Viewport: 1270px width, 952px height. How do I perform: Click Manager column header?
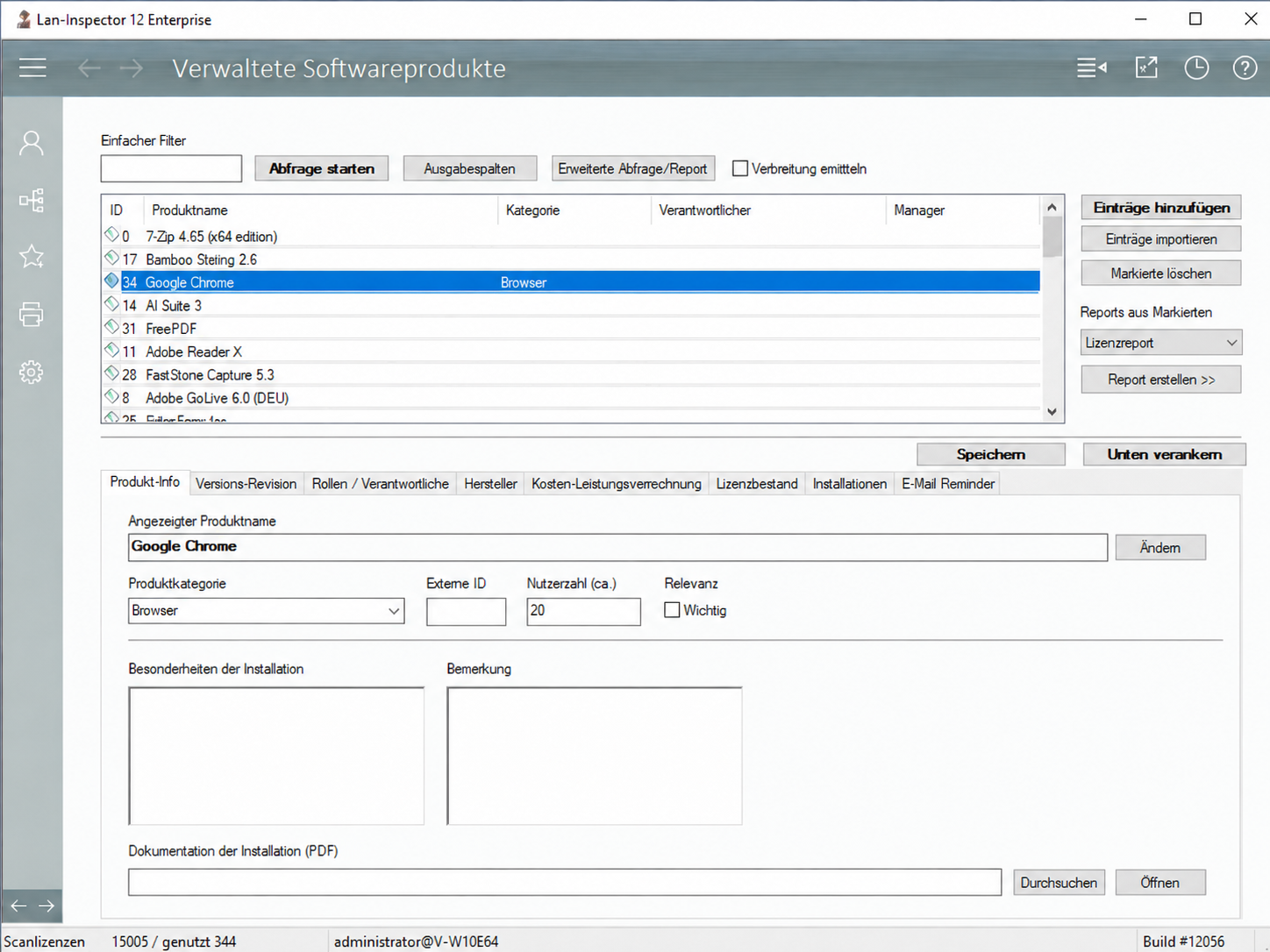pos(963,210)
